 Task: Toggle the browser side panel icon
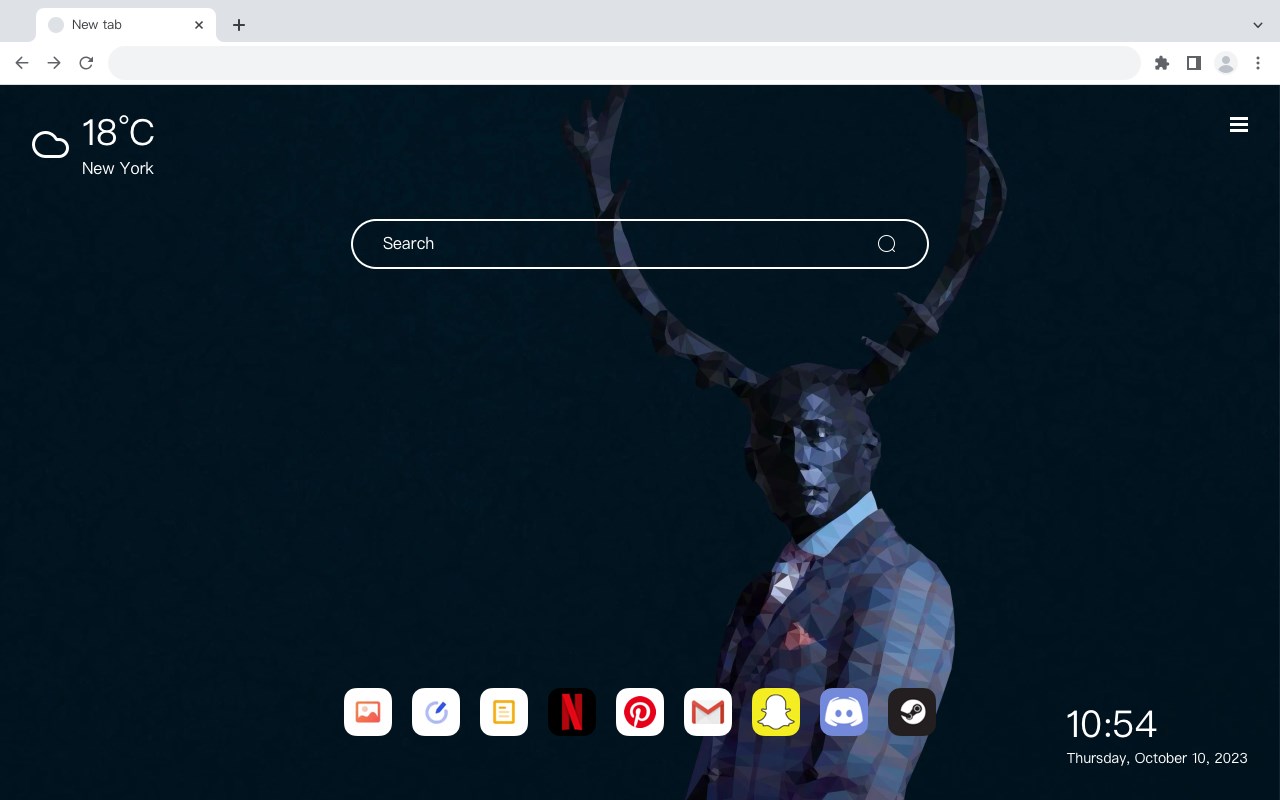point(1193,63)
